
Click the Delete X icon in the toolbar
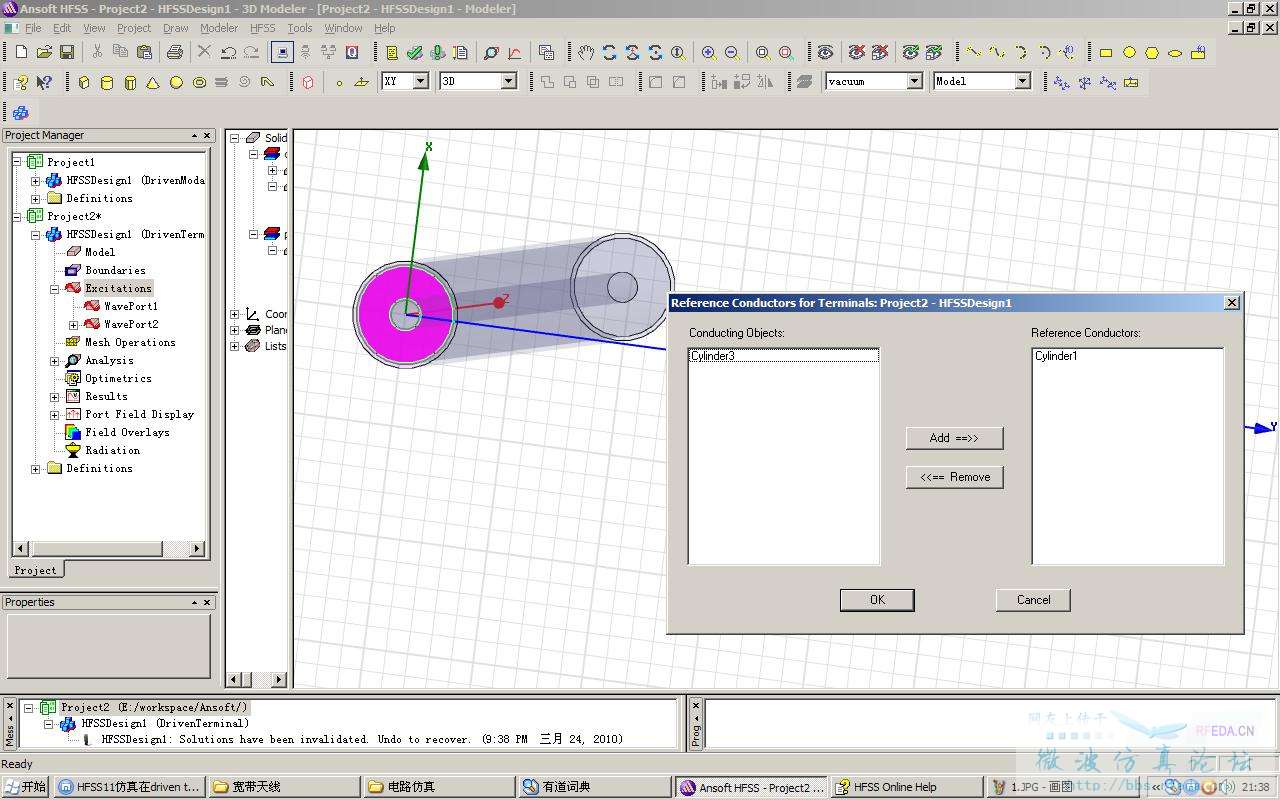point(204,52)
